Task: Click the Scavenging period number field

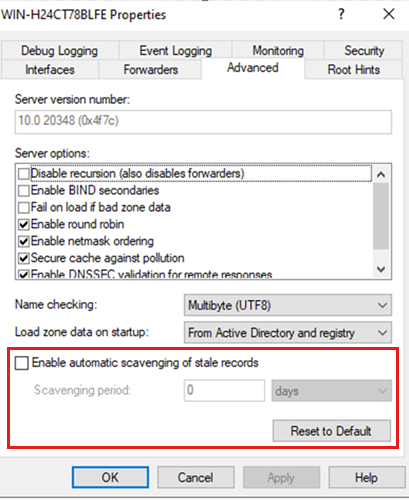Action: pos(224,390)
